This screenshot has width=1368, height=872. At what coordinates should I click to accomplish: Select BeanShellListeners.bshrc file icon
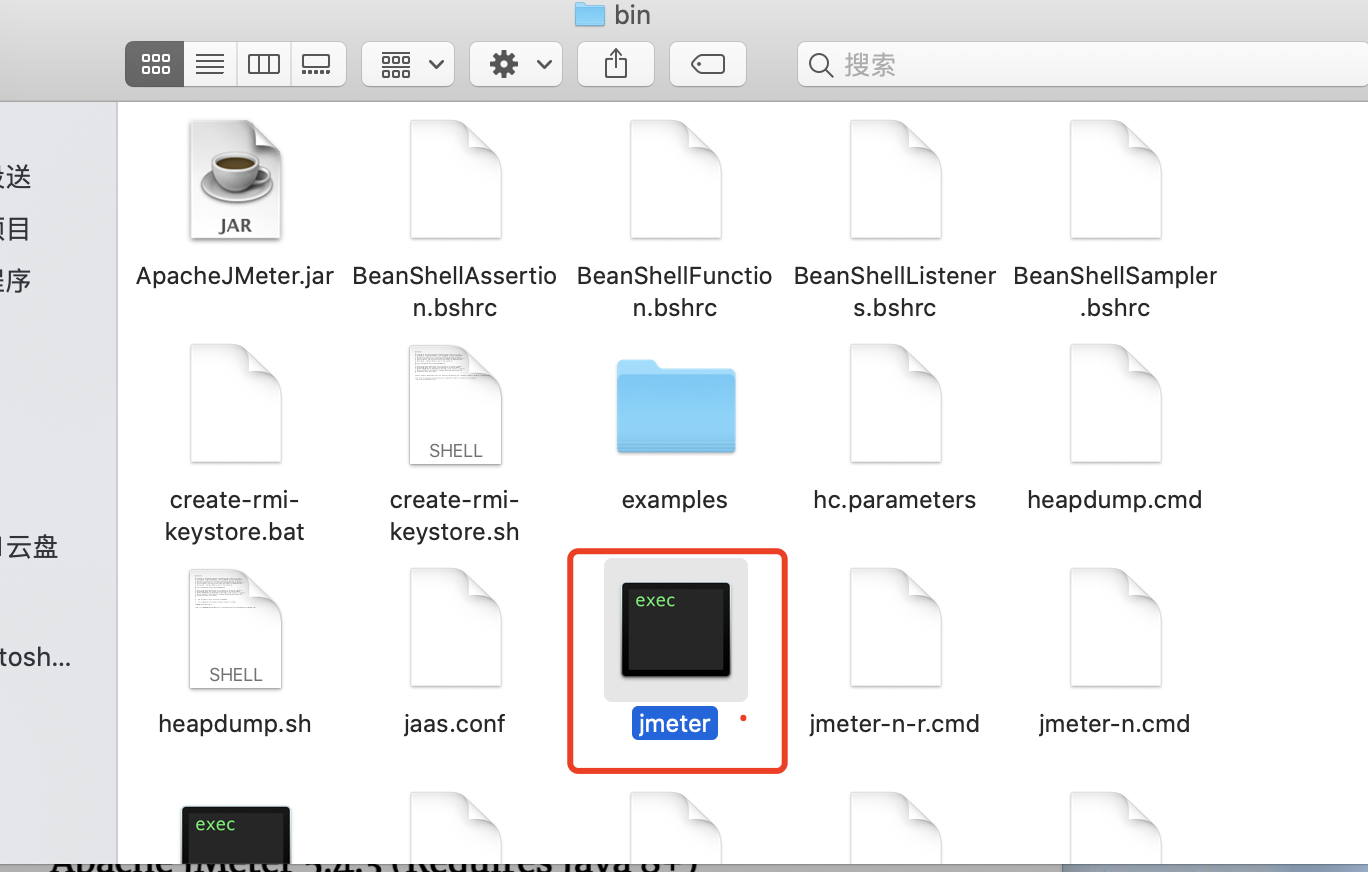895,180
